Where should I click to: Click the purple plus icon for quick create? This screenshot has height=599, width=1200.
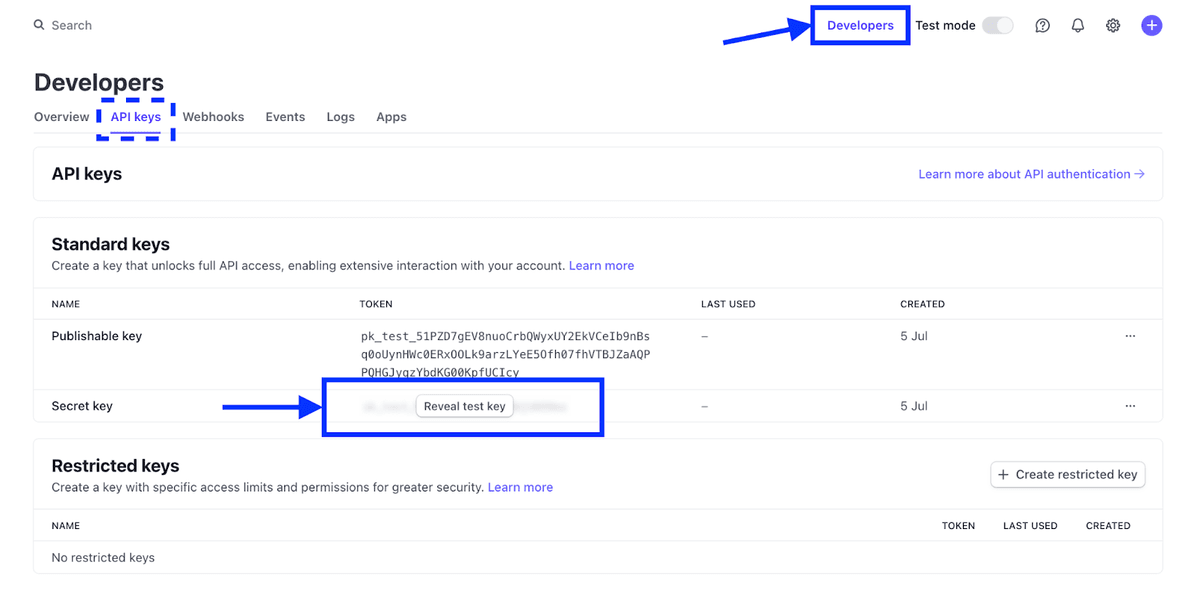[1151, 25]
